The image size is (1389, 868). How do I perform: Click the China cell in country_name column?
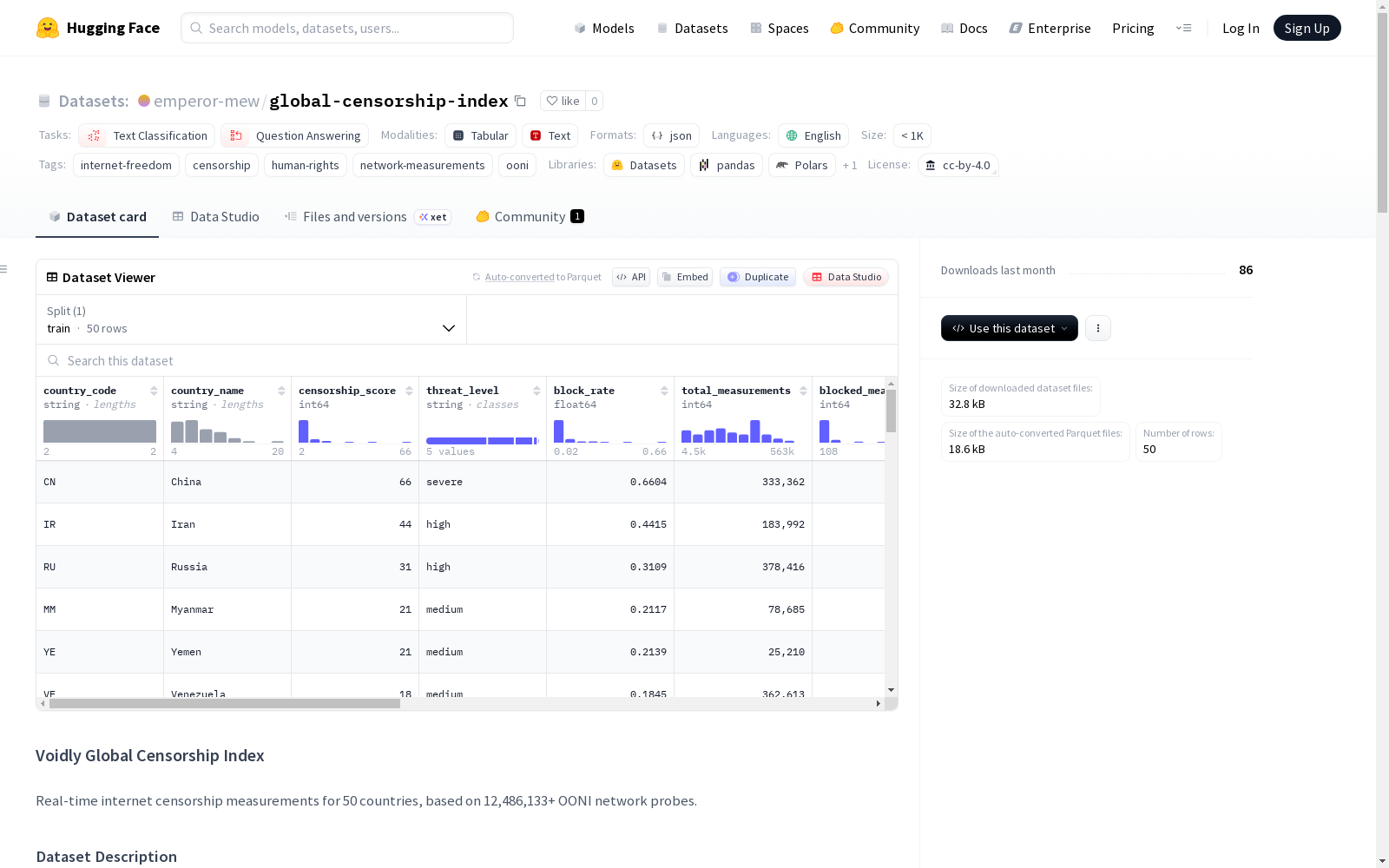227,482
